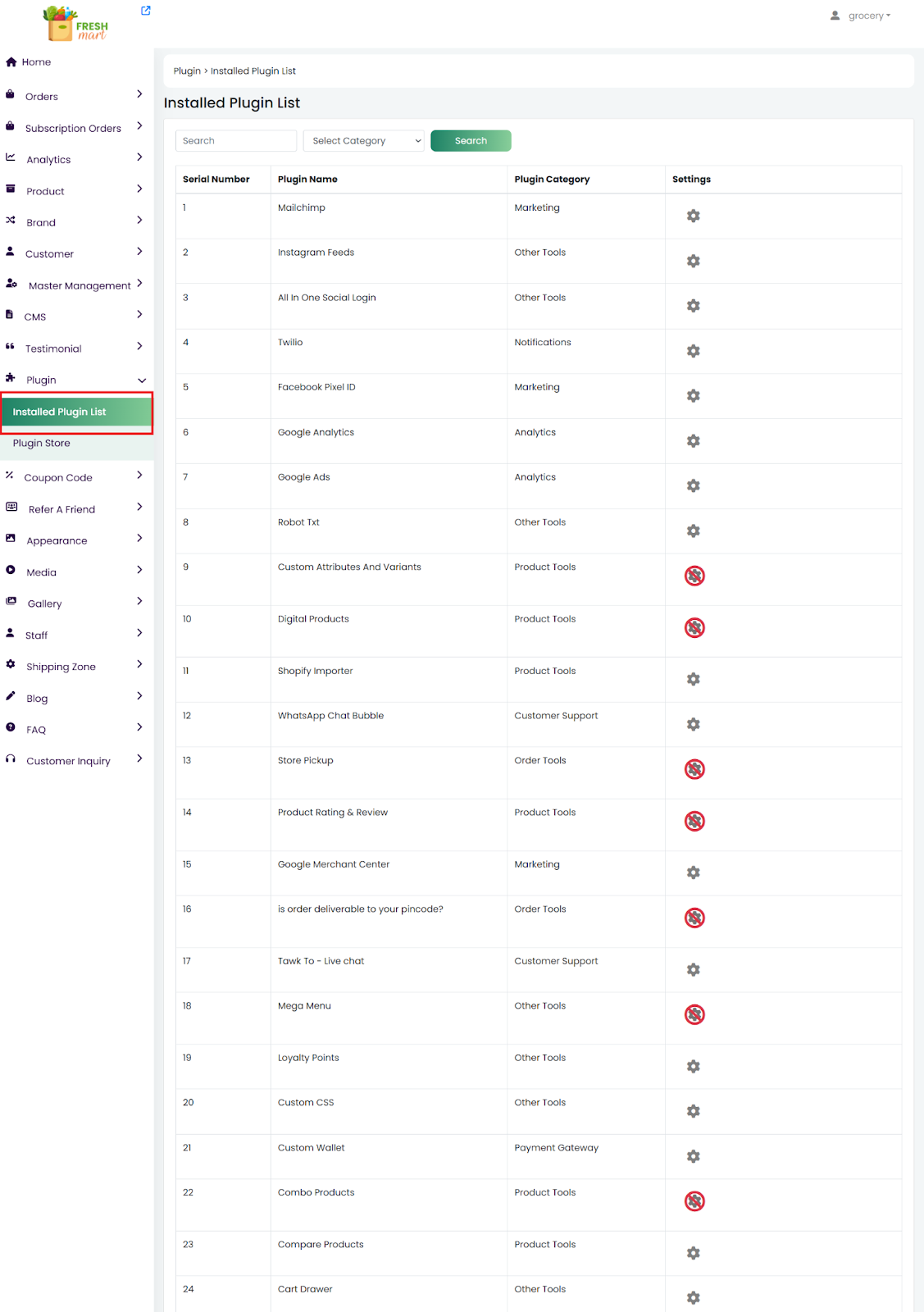
Task: Open grocery user account dropdown
Action: click(x=861, y=16)
